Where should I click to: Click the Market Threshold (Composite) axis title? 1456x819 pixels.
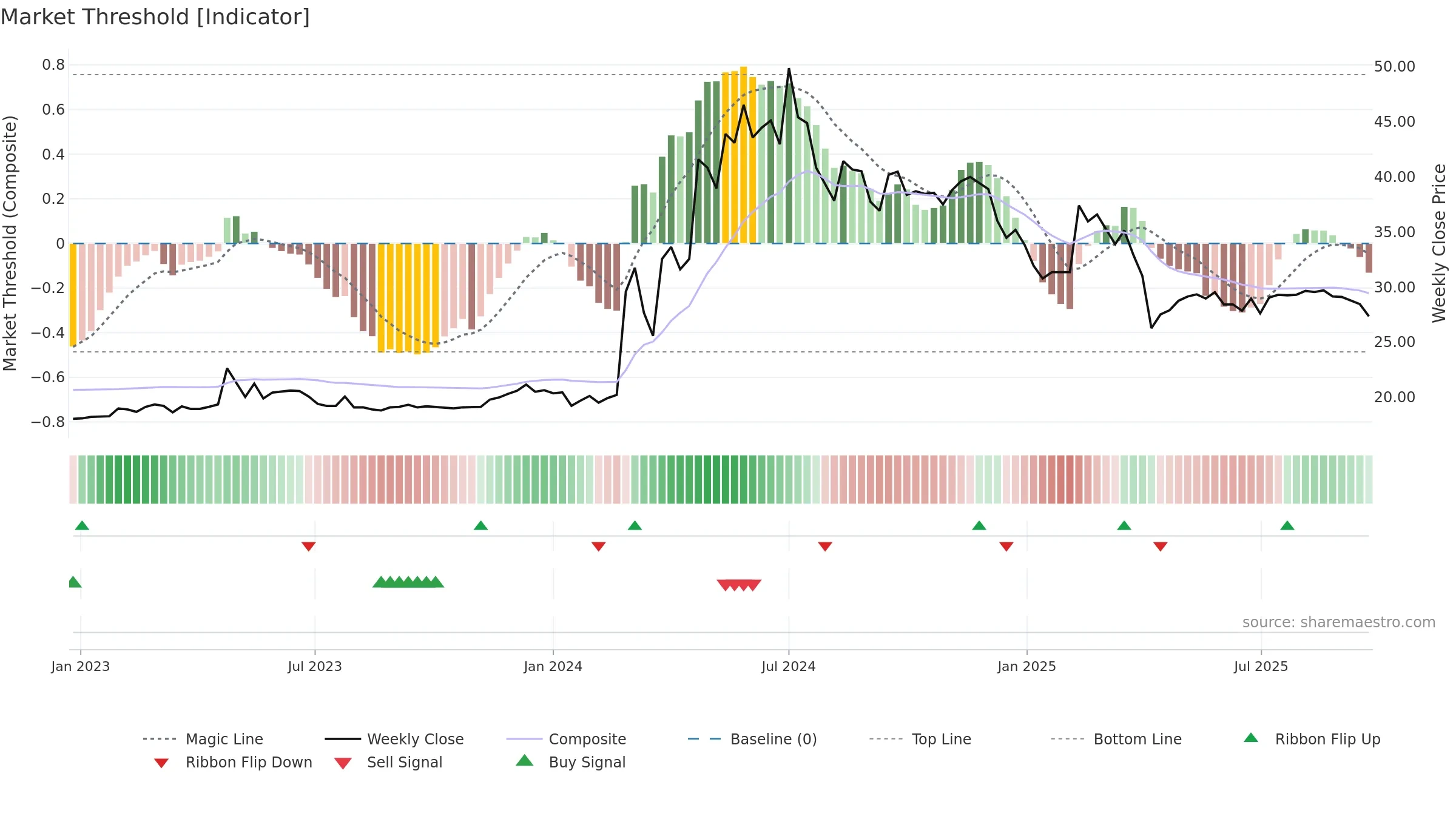[10, 243]
